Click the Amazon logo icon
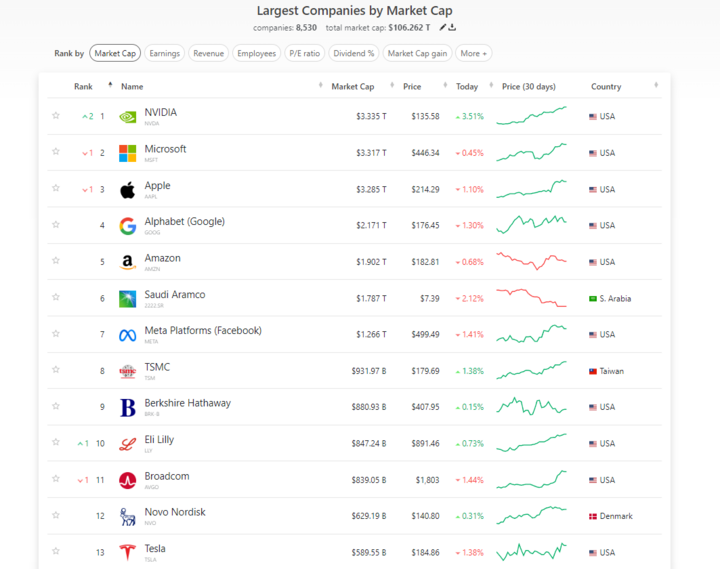 pos(128,262)
